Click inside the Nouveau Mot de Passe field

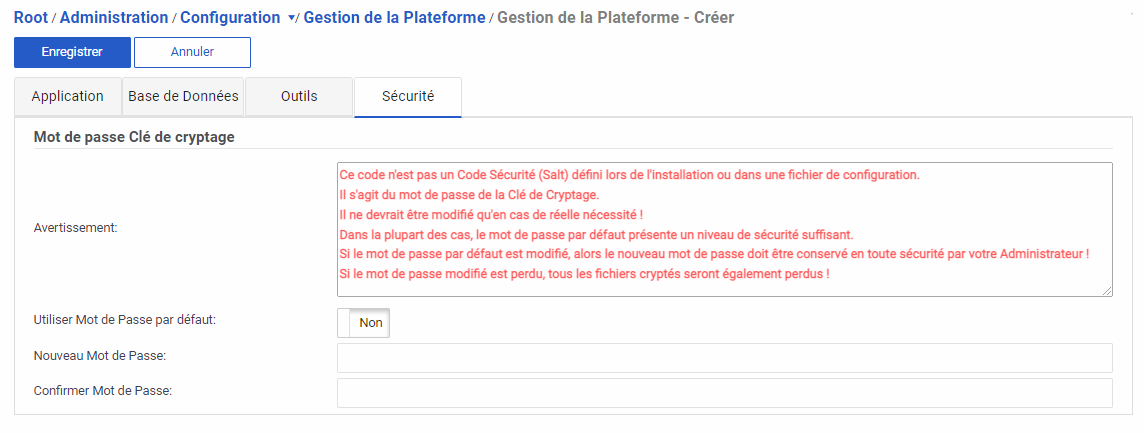(725, 358)
